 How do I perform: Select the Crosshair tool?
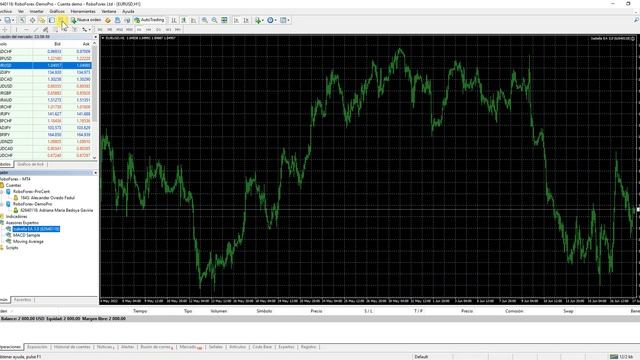click(5, 30)
